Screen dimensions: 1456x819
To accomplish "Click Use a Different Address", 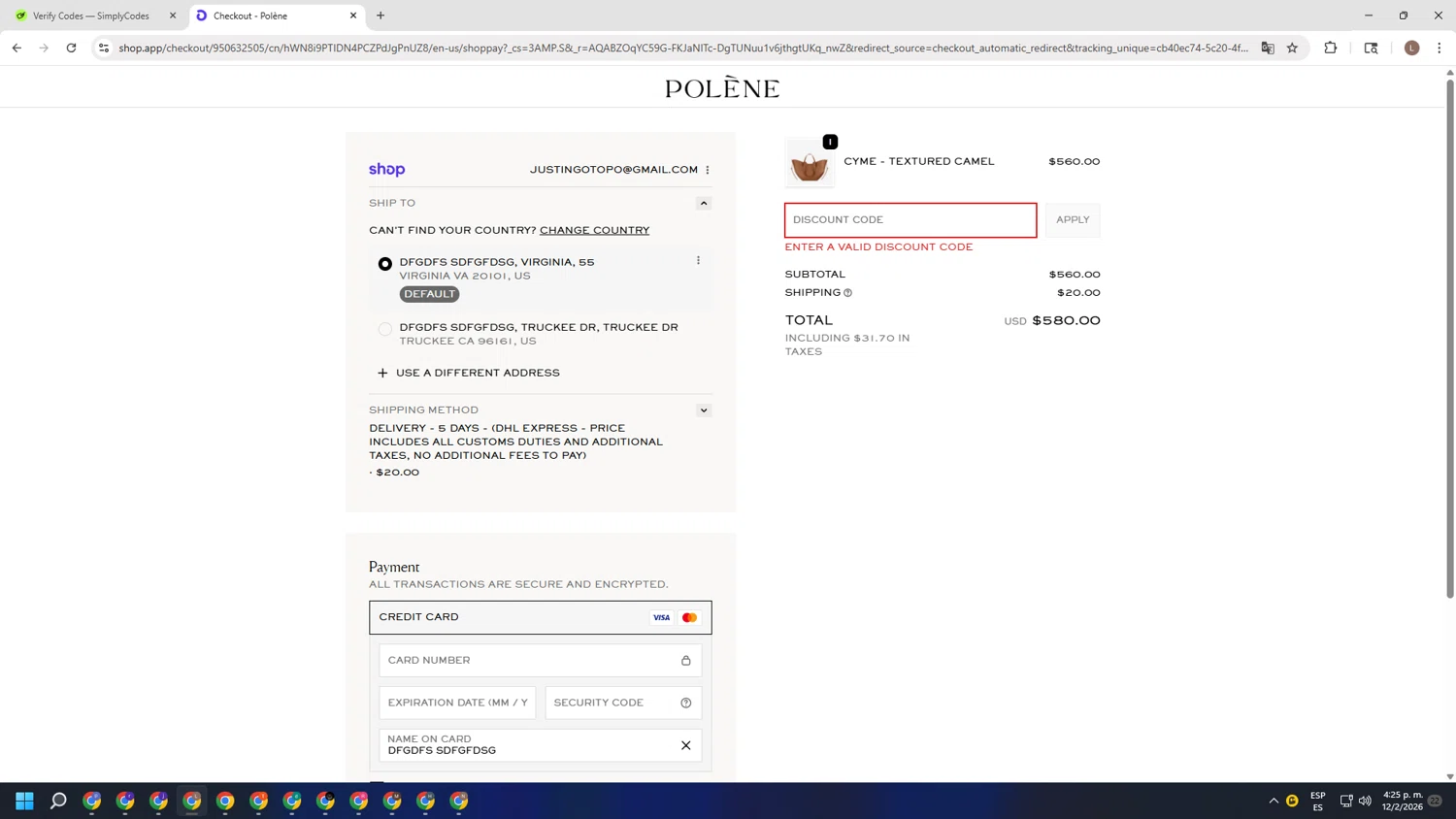I will point(469,373).
